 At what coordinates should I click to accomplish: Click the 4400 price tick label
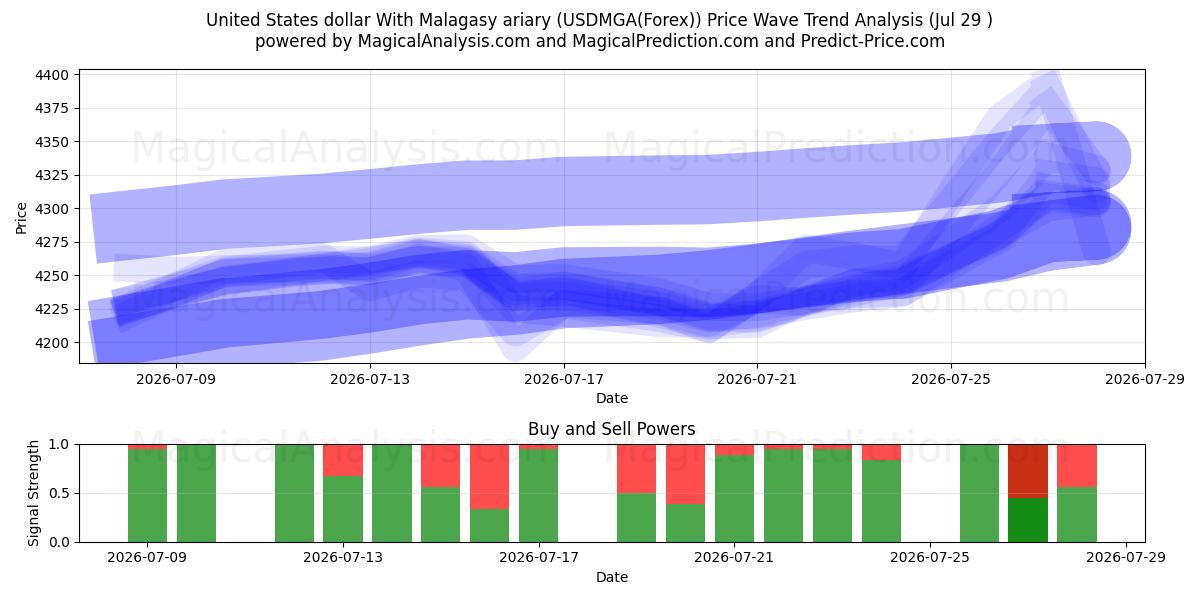(x=52, y=75)
